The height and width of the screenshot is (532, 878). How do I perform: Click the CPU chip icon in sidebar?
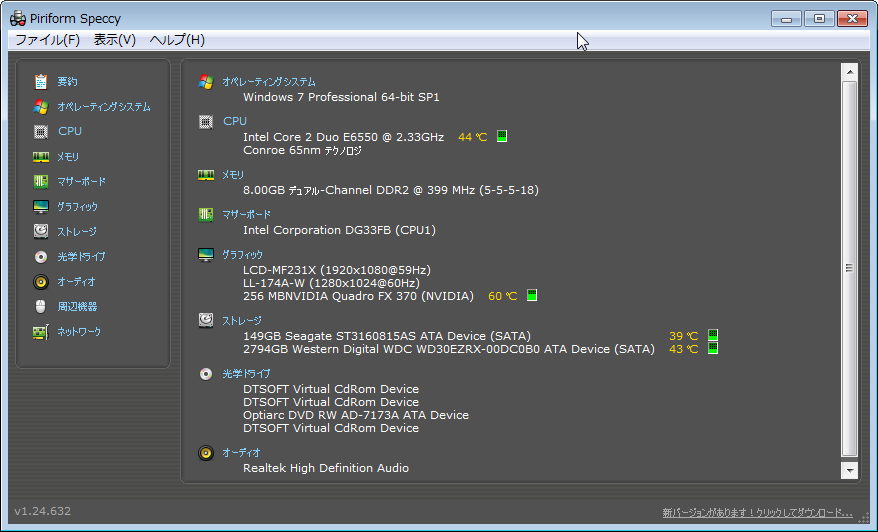tap(40, 132)
